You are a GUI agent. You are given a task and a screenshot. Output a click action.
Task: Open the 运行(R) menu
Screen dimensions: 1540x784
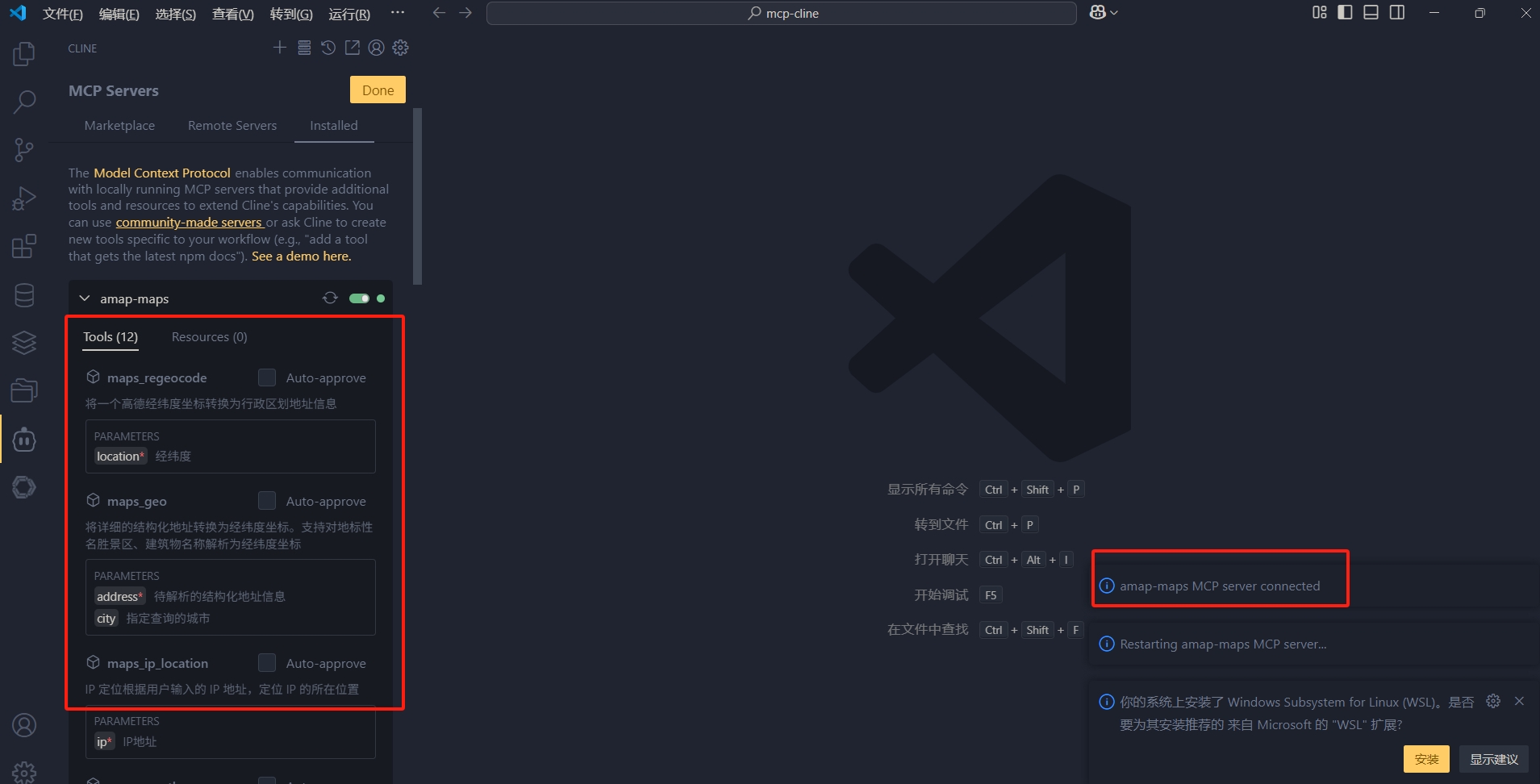click(x=349, y=14)
